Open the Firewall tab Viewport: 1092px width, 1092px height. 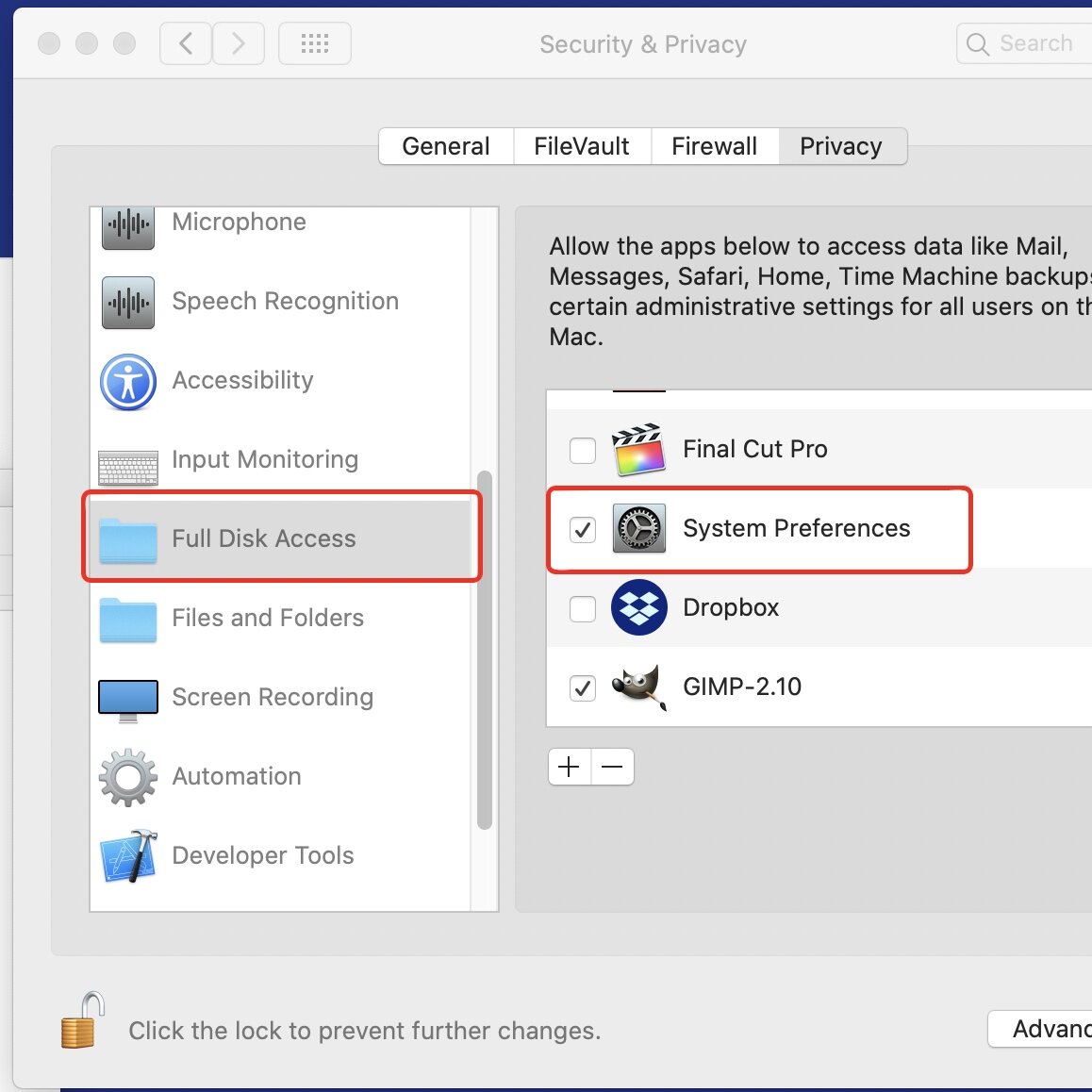point(714,146)
